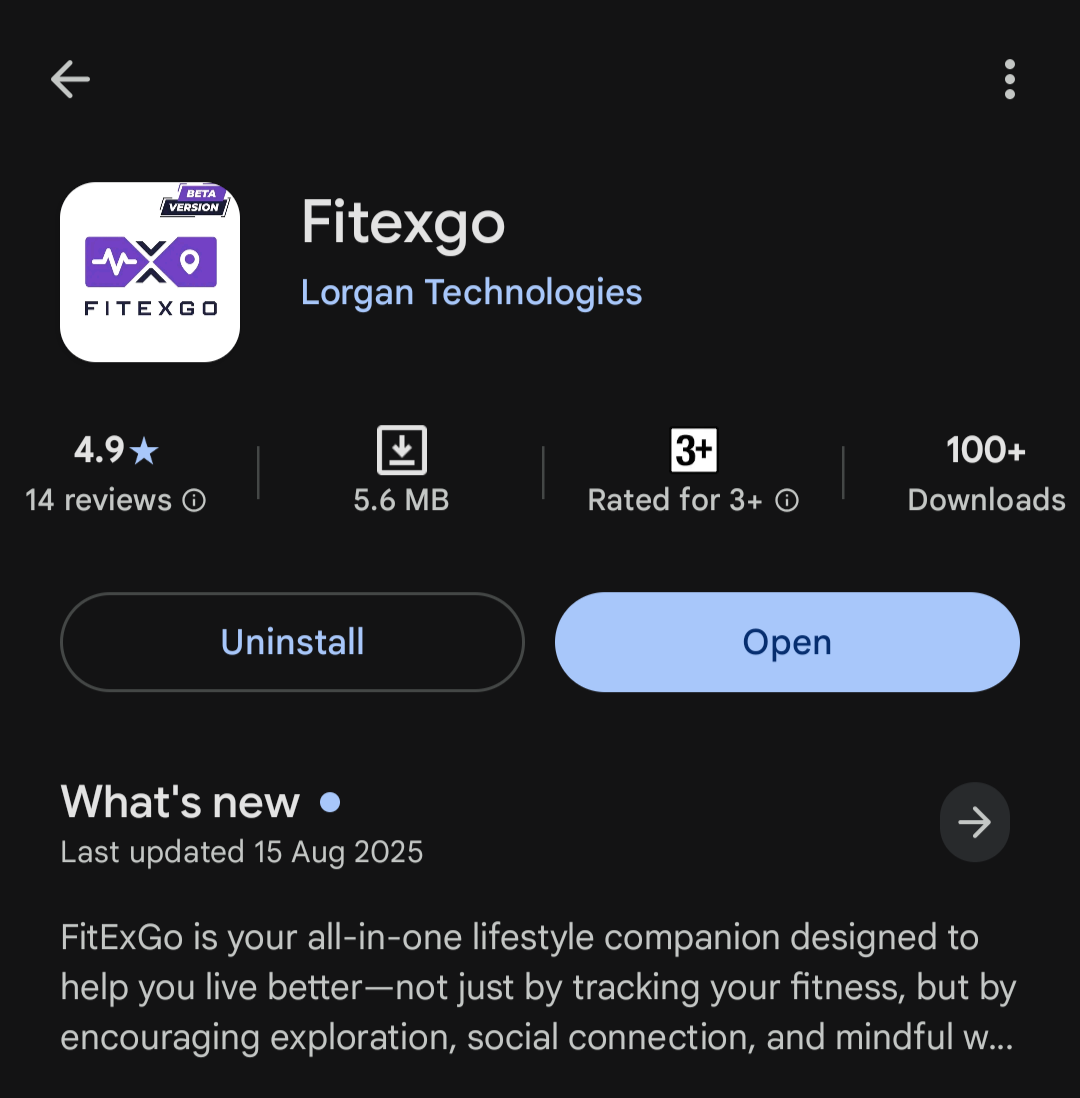Tap the info icon beside Rated for 3+

[788, 500]
